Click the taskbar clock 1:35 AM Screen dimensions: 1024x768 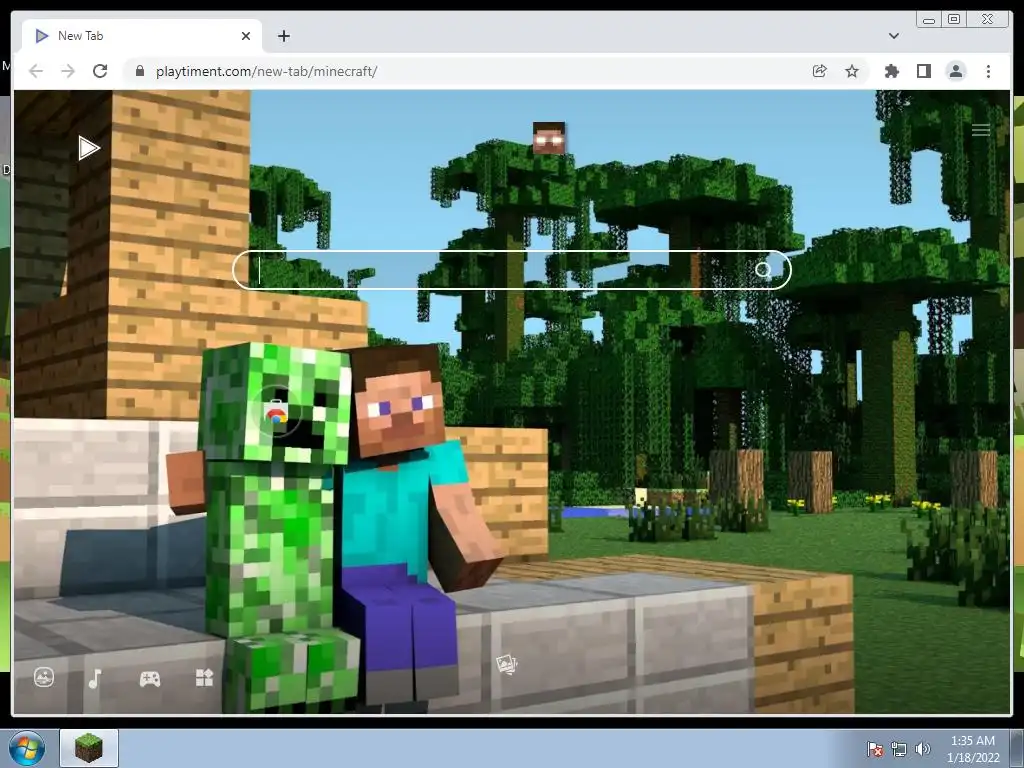click(972, 741)
